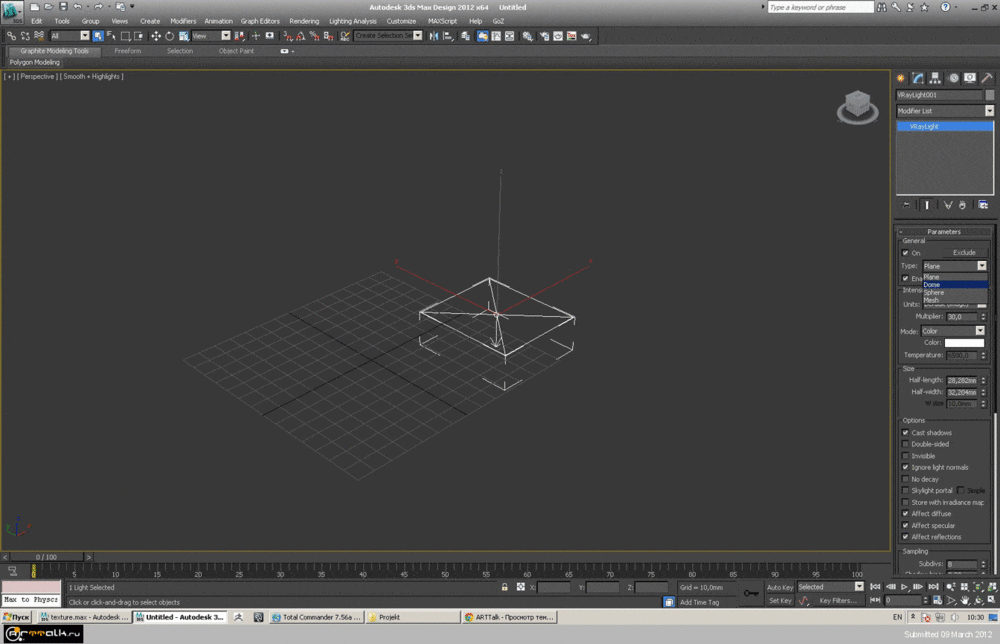Screen dimensions: 1000x644
Task: Click the Render Production teapot icon
Action: point(585,36)
